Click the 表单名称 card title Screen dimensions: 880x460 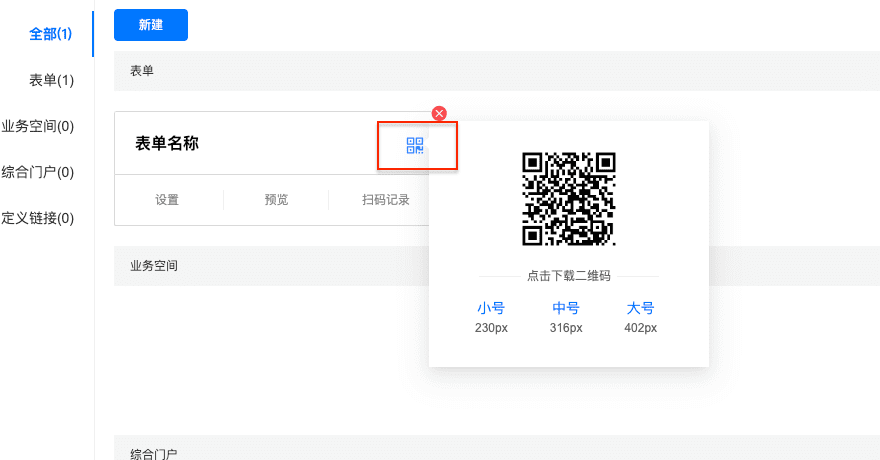[x=167, y=144]
